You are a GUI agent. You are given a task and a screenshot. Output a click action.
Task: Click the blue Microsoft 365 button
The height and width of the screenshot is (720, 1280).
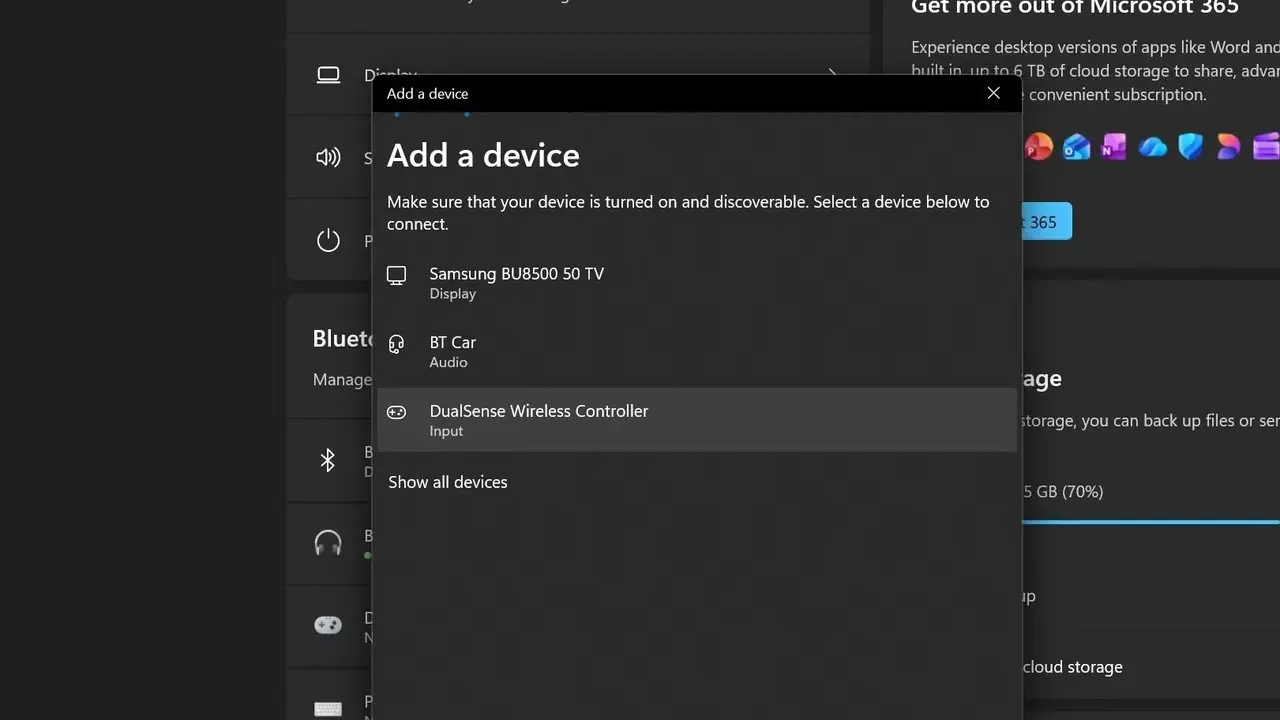point(1046,222)
